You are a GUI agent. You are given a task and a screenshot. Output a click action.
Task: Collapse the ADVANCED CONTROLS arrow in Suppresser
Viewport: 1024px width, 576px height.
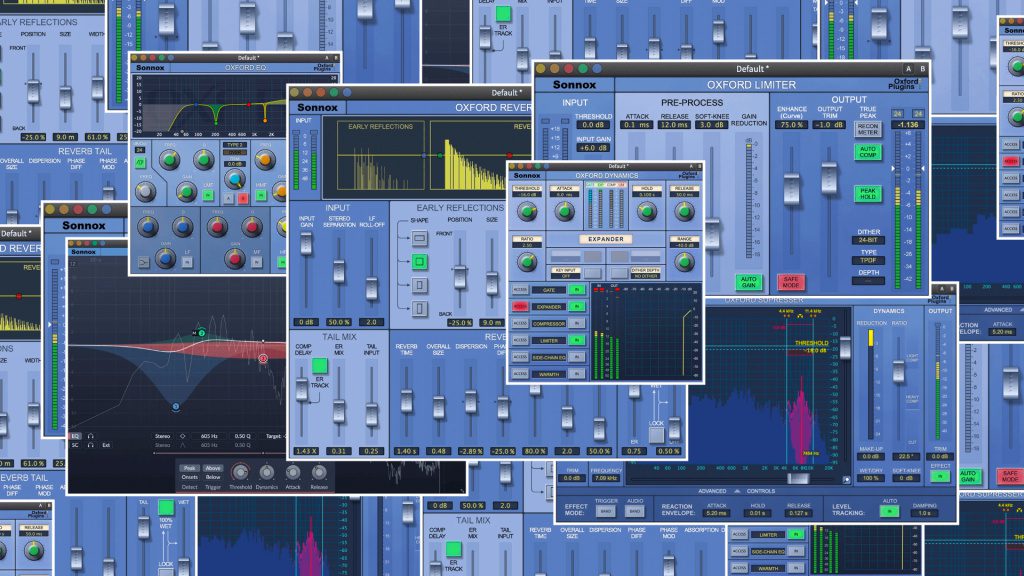[x=737, y=491]
